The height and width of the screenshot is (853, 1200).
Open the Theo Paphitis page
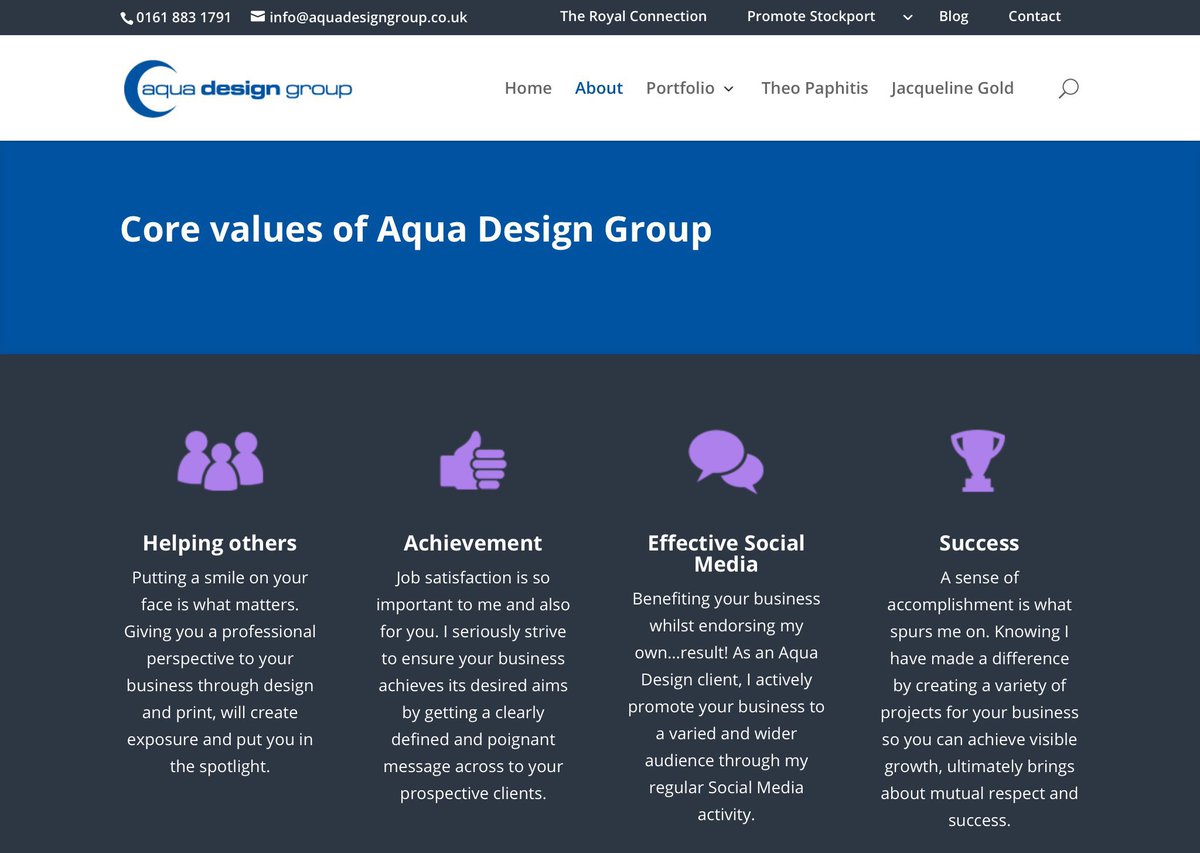pos(815,88)
